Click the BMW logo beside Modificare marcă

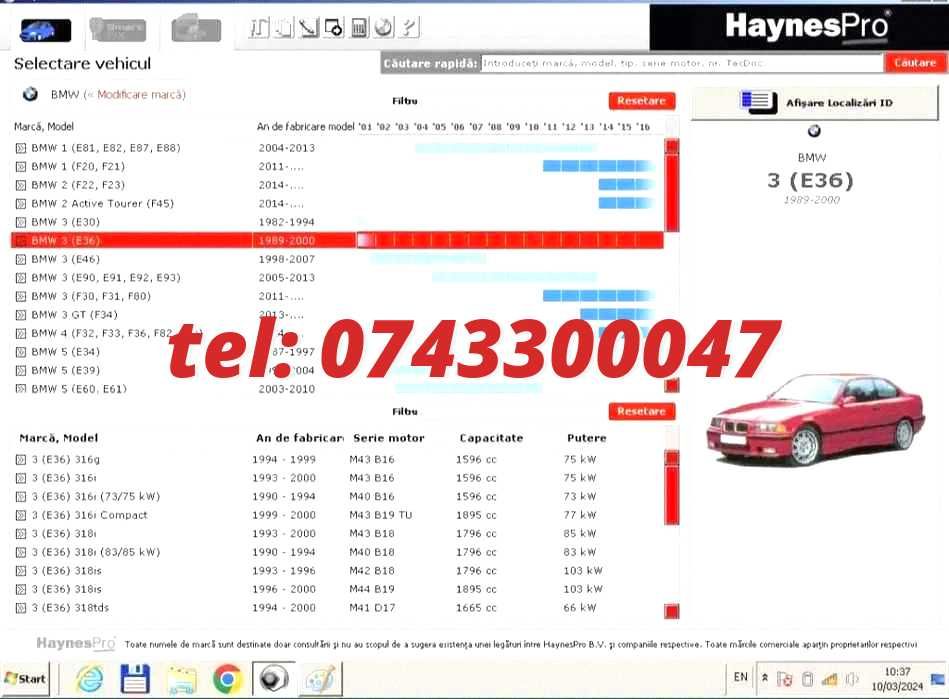[x=30, y=94]
